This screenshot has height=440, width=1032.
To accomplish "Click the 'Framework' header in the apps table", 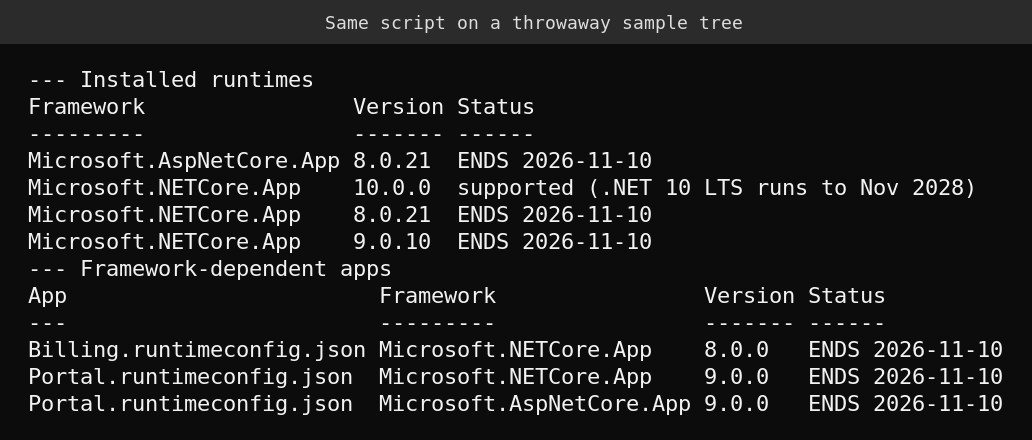I will [x=438, y=296].
